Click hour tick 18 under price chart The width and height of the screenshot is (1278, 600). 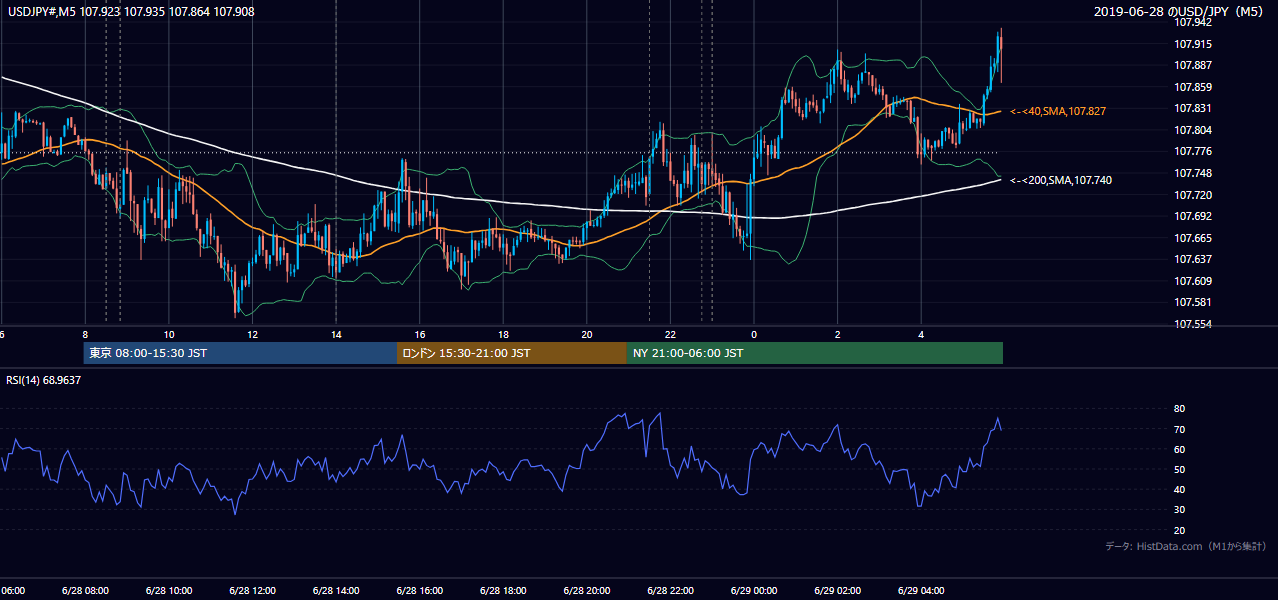[503, 334]
